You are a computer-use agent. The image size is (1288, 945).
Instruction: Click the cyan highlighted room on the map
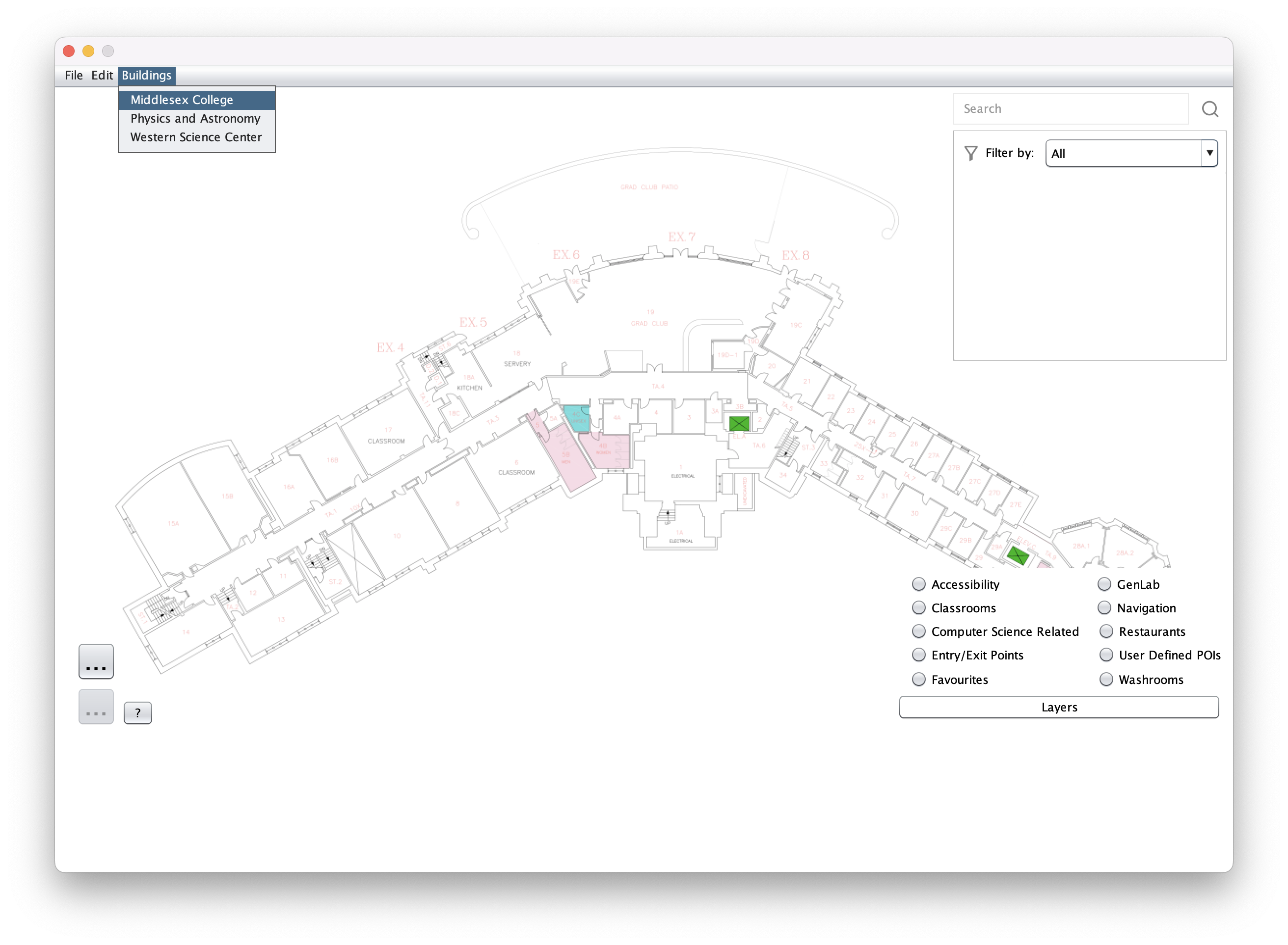pyautogui.click(x=577, y=418)
